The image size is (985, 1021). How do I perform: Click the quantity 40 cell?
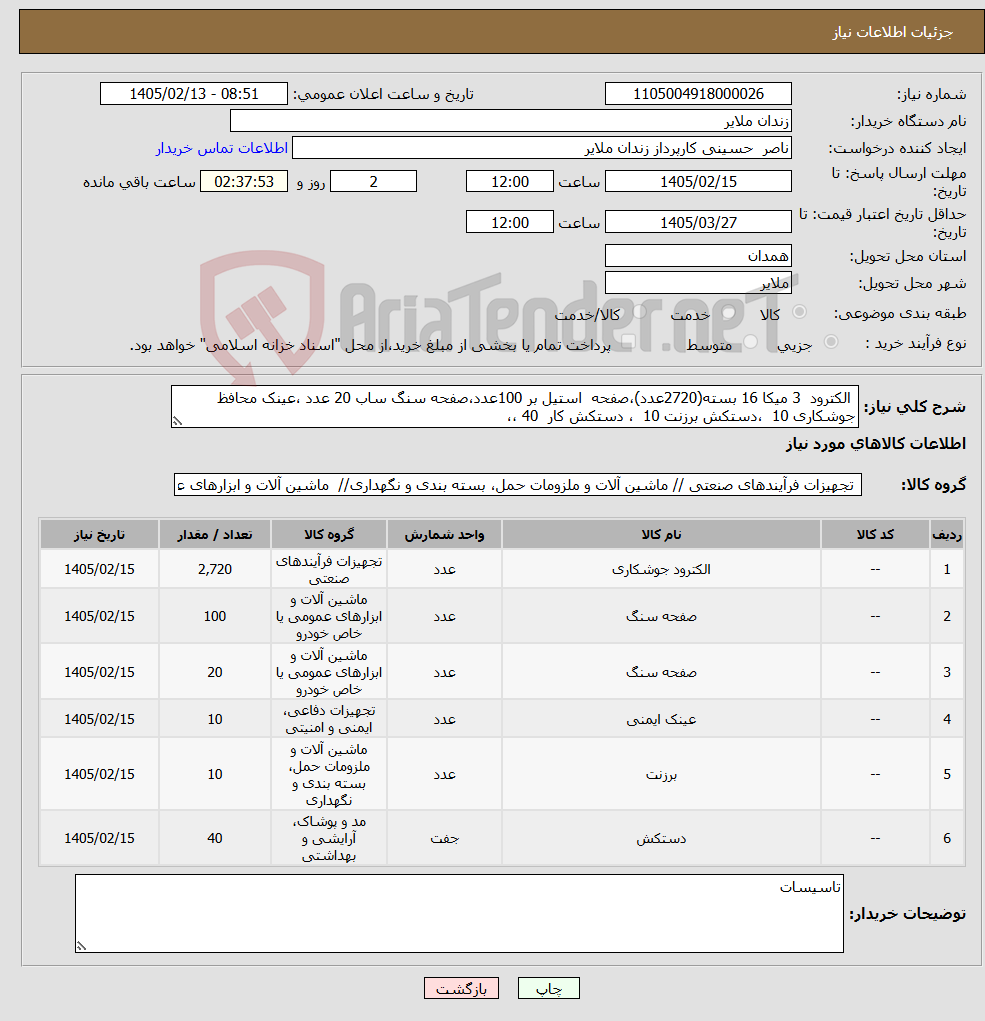(214, 838)
